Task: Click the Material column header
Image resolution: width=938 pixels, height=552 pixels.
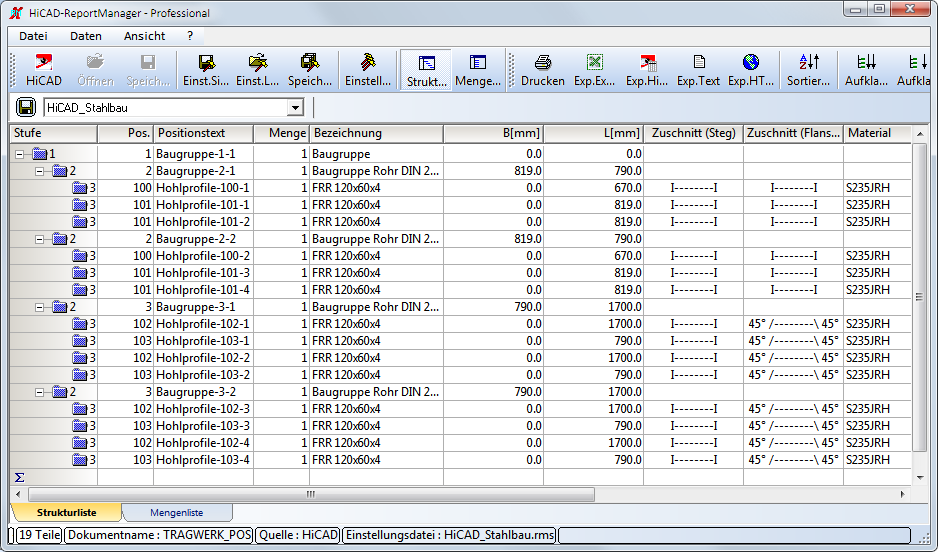Action: pyautogui.click(x=869, y=133)
